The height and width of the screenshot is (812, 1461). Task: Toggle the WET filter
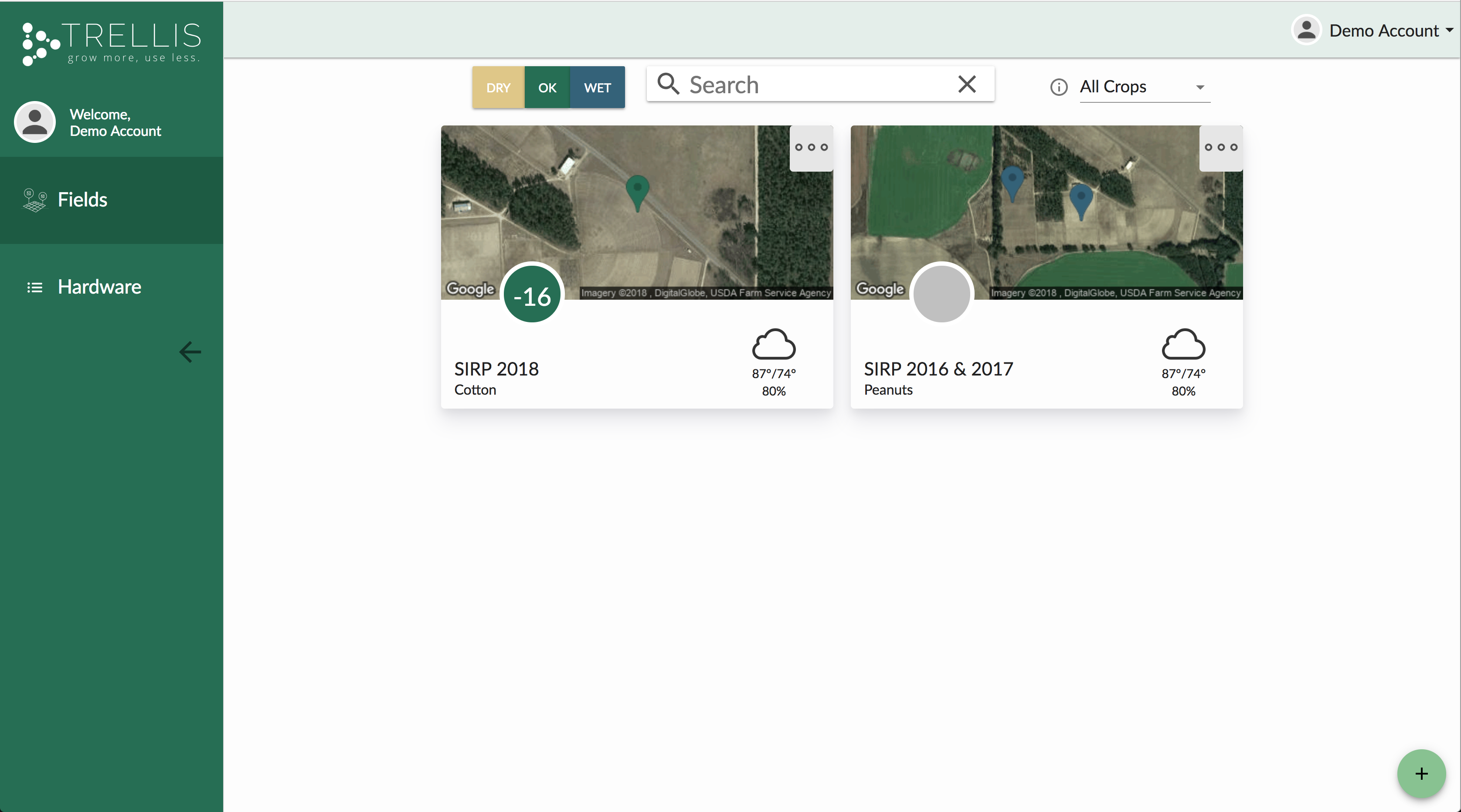(597, 87)
